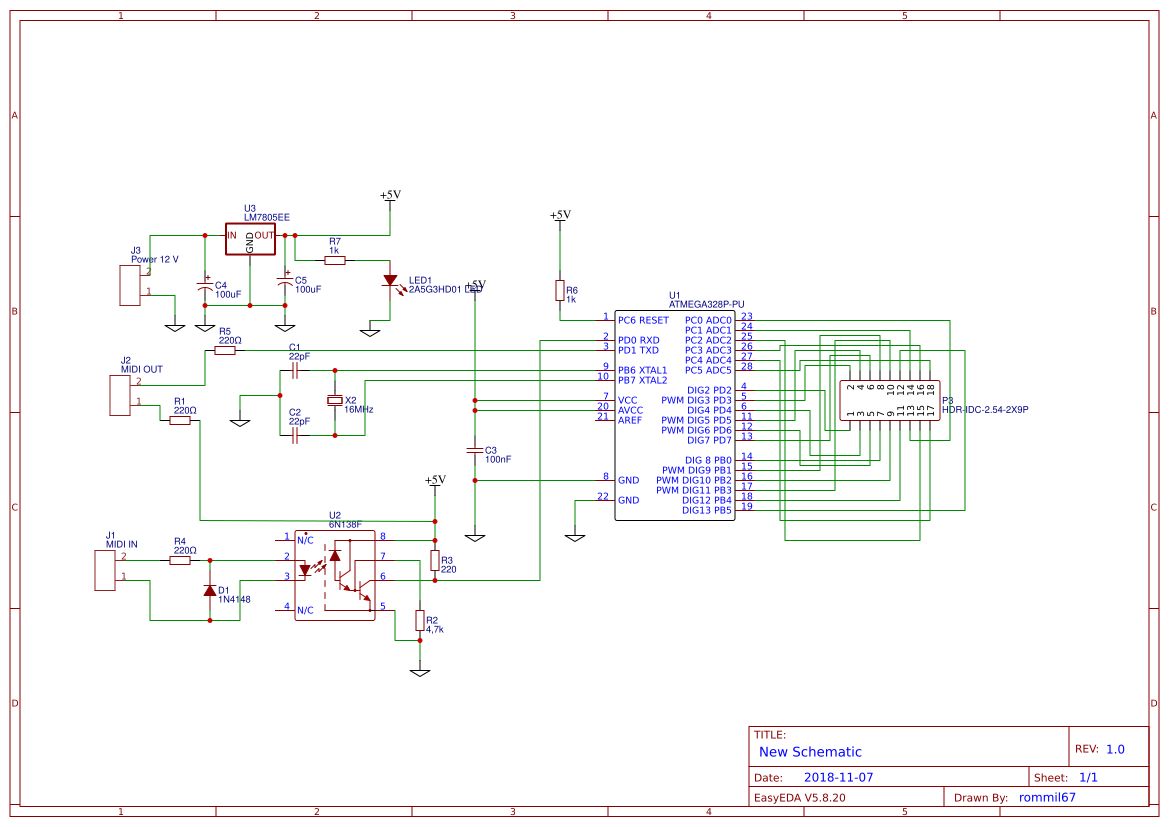Screen dimensions: 1169x827
Task: Click the Power 12V connector J3
Action: [128, 280]
